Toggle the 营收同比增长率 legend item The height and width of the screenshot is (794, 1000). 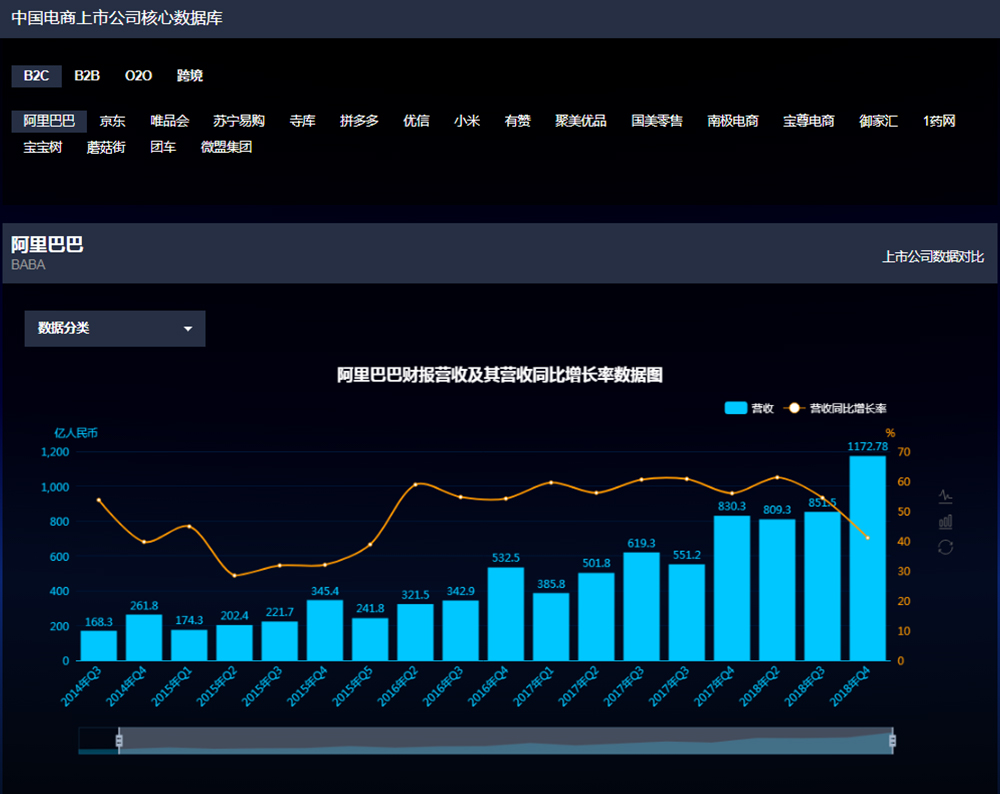point(835,408)
